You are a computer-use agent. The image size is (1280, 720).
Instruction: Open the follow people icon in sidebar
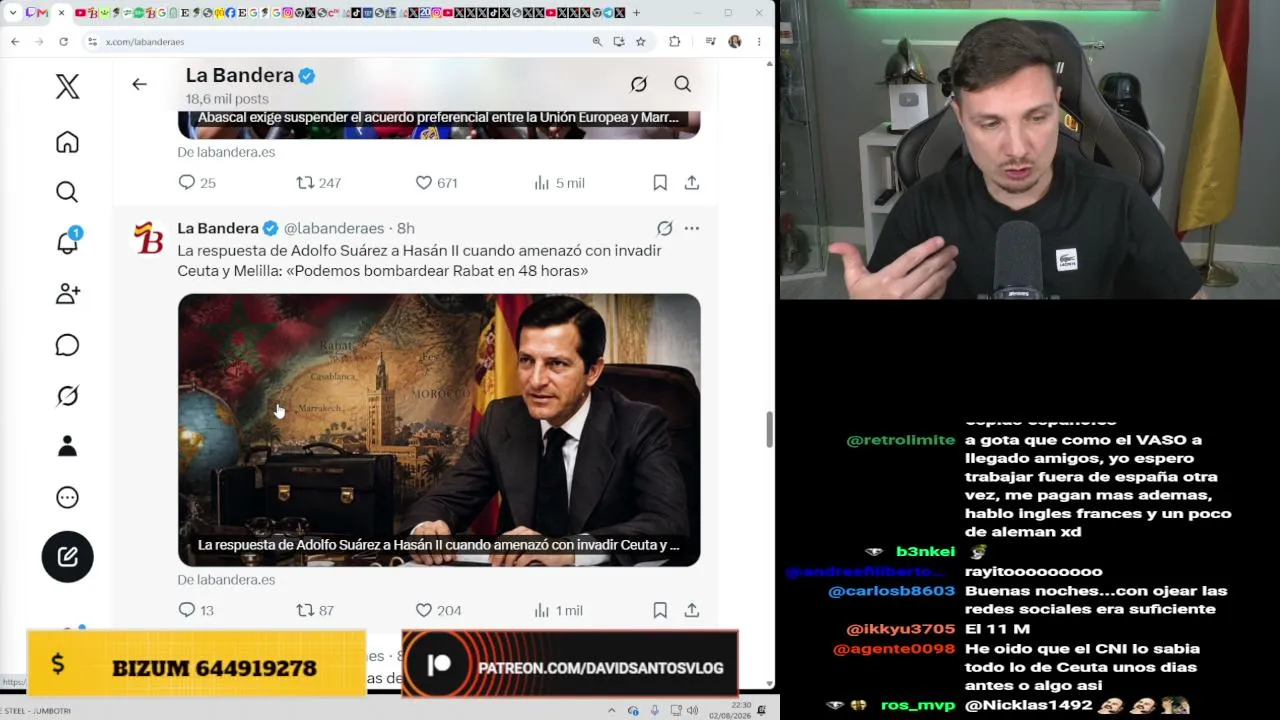tap(67, 294)
